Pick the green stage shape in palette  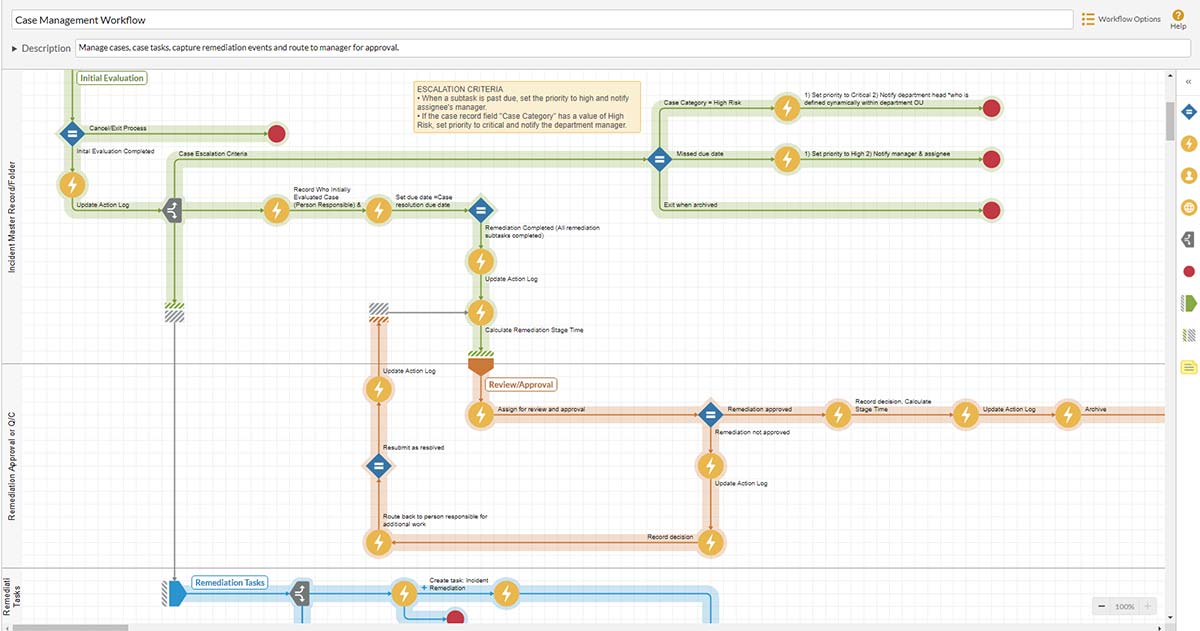click(1189, 302)
